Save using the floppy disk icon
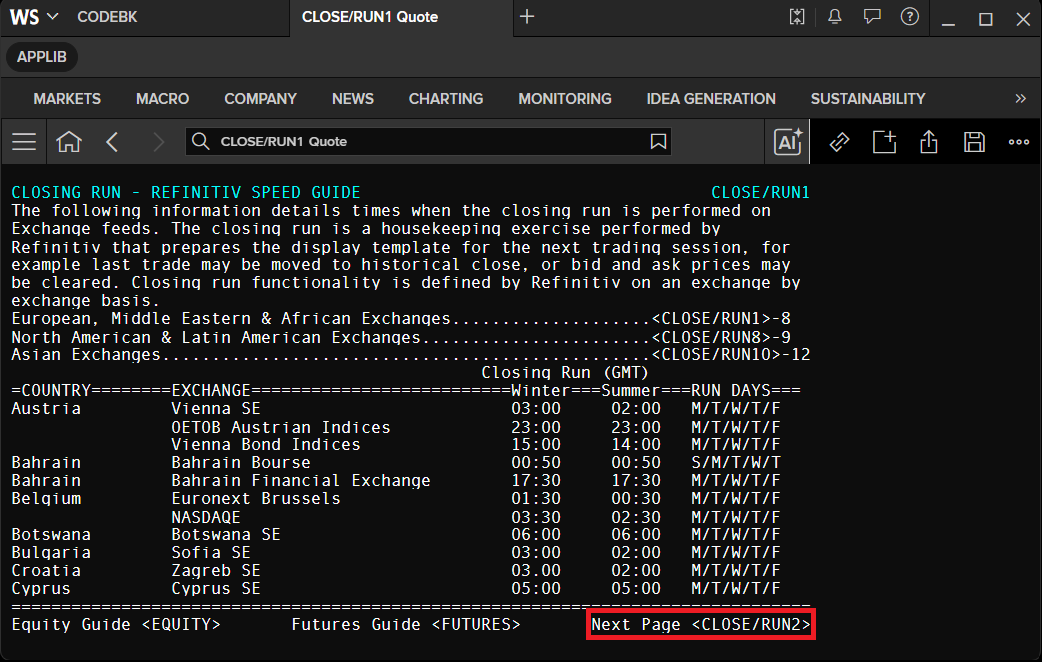 974,142
